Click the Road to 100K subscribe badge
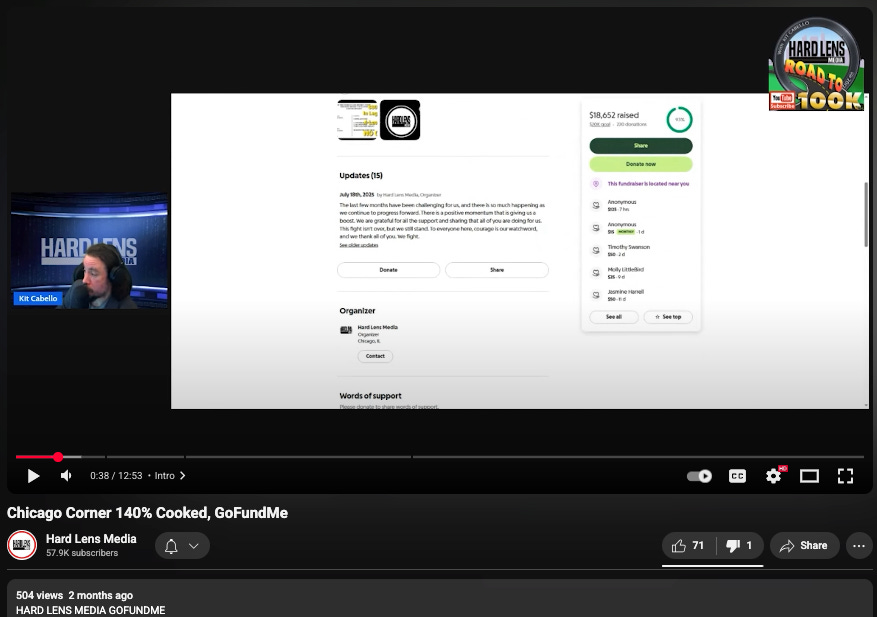Screen dimensions: 877x617 [817, 64]
